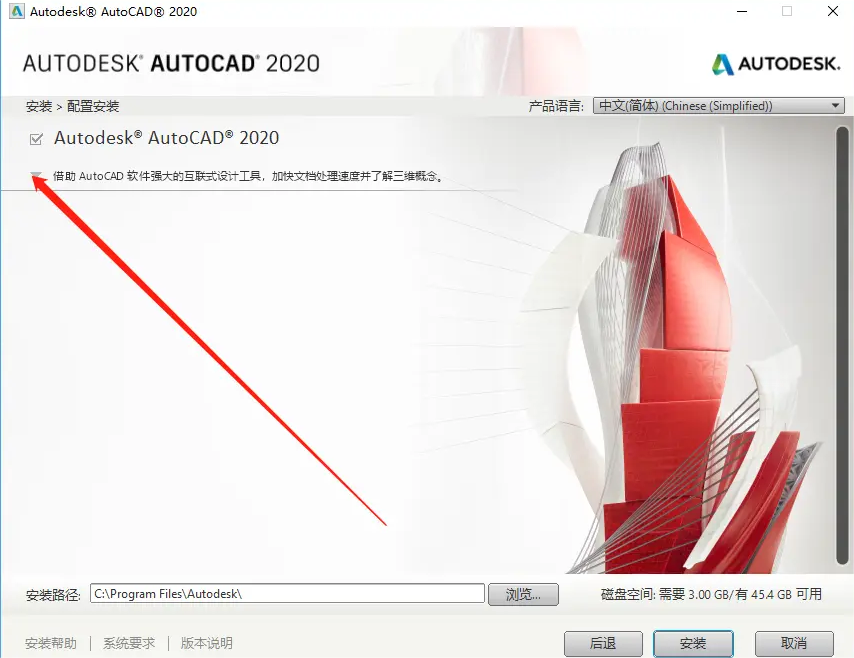Image resolution: width=854 pixels, height=658 pixels.
Task: Click the AutoCAD description text starting with 借助
Action: click(248, 176)
